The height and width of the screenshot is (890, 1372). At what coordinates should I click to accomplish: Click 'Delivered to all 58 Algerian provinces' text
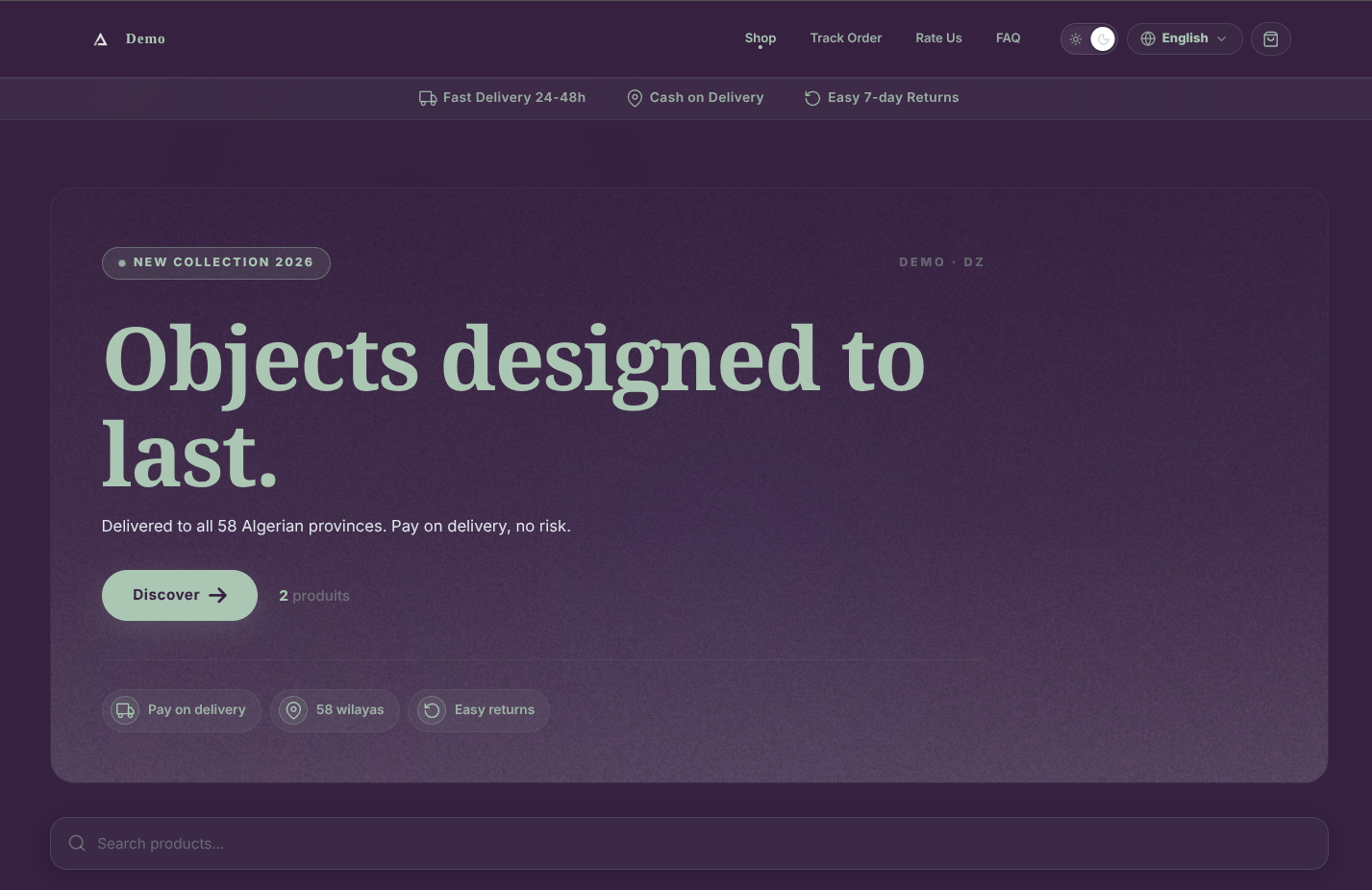[244, 527]
